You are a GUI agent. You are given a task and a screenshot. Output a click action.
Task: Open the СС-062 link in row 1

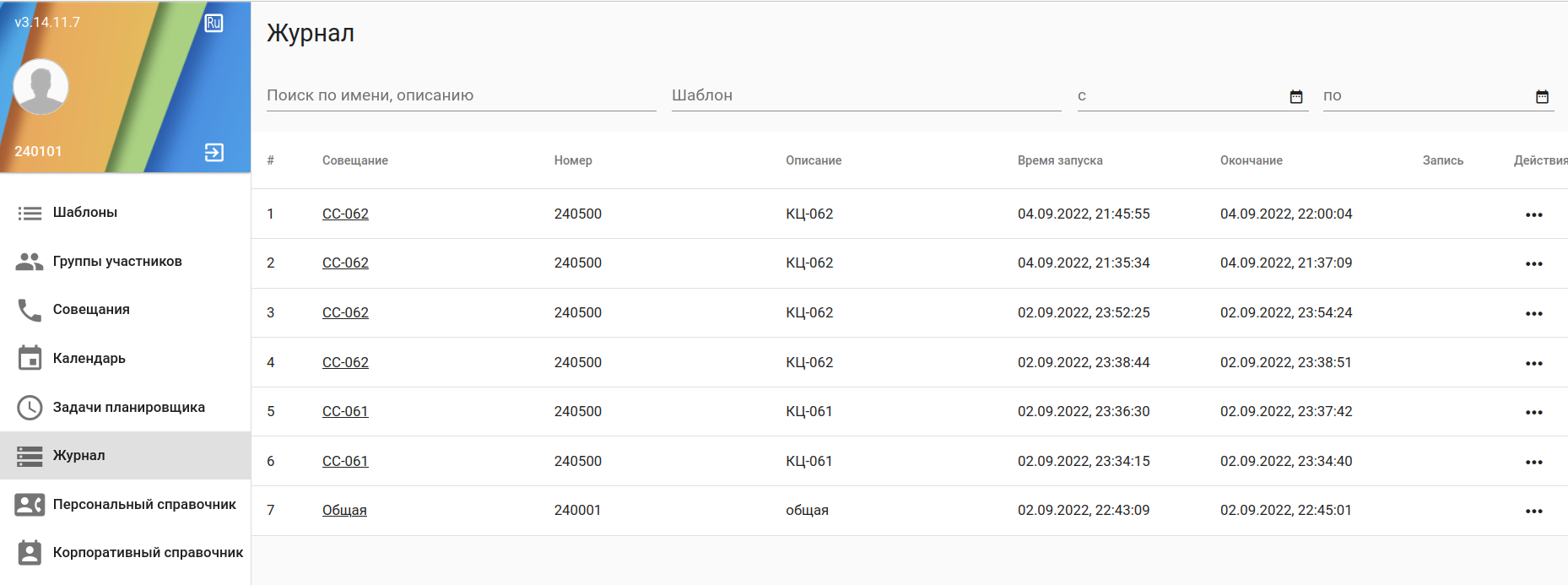coord(345,214)
